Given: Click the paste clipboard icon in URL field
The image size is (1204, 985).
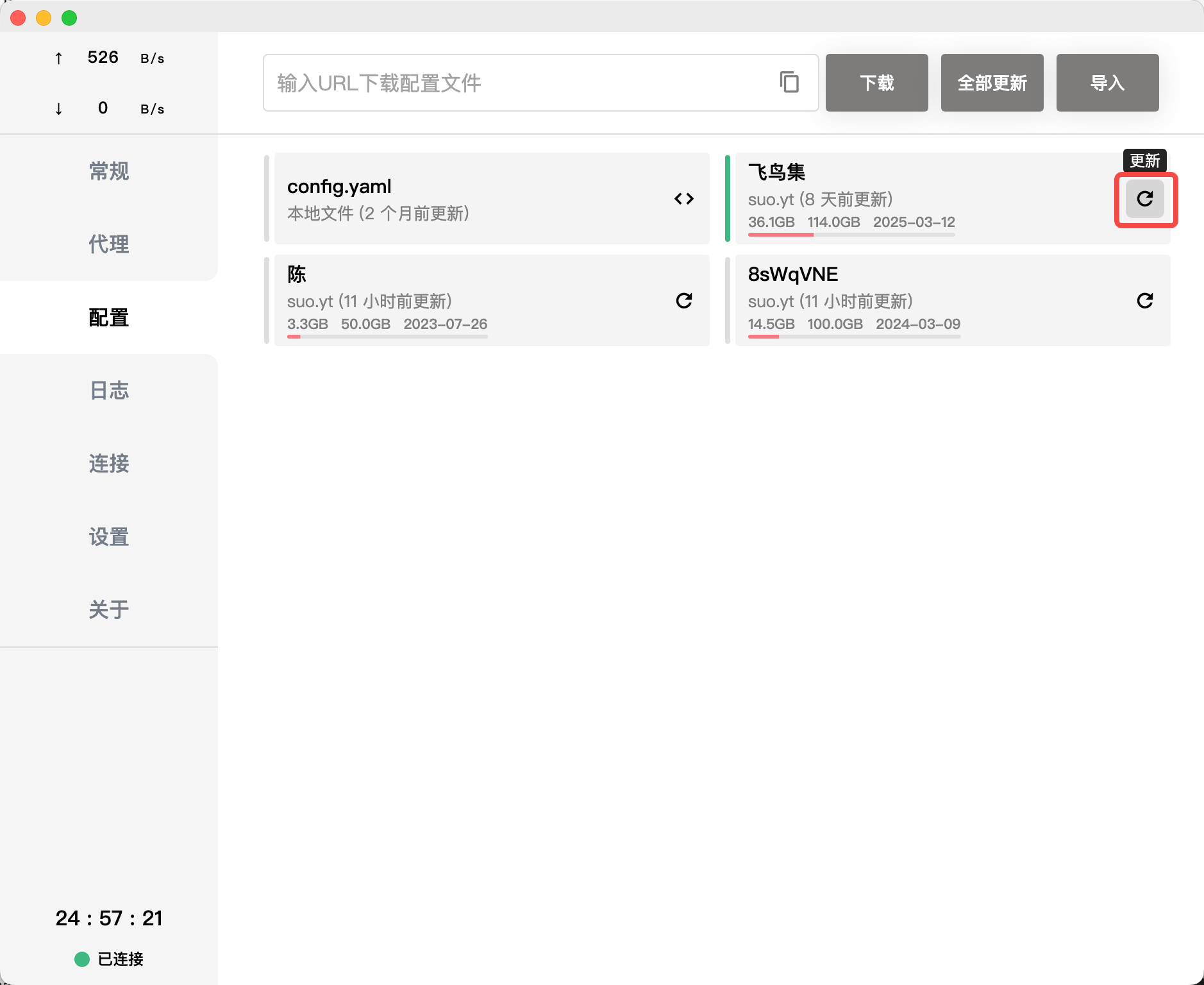Looking at the screenshot, I should tap(789, 82).
